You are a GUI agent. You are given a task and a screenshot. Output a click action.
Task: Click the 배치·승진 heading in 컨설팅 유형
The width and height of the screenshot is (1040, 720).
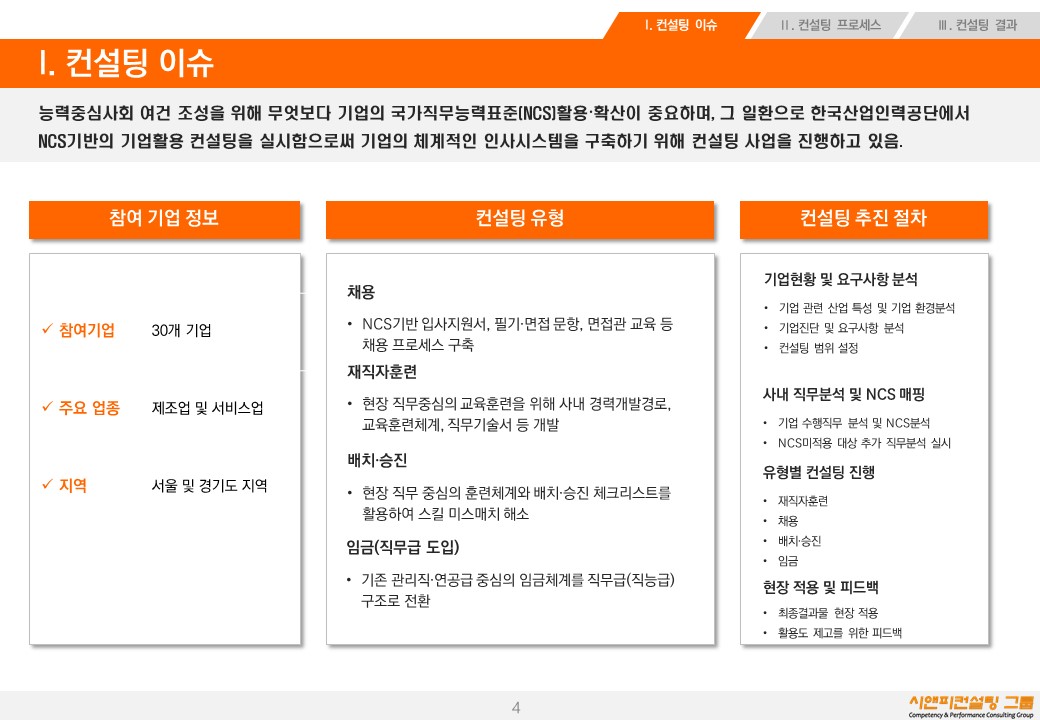click(x=377, y=460)
